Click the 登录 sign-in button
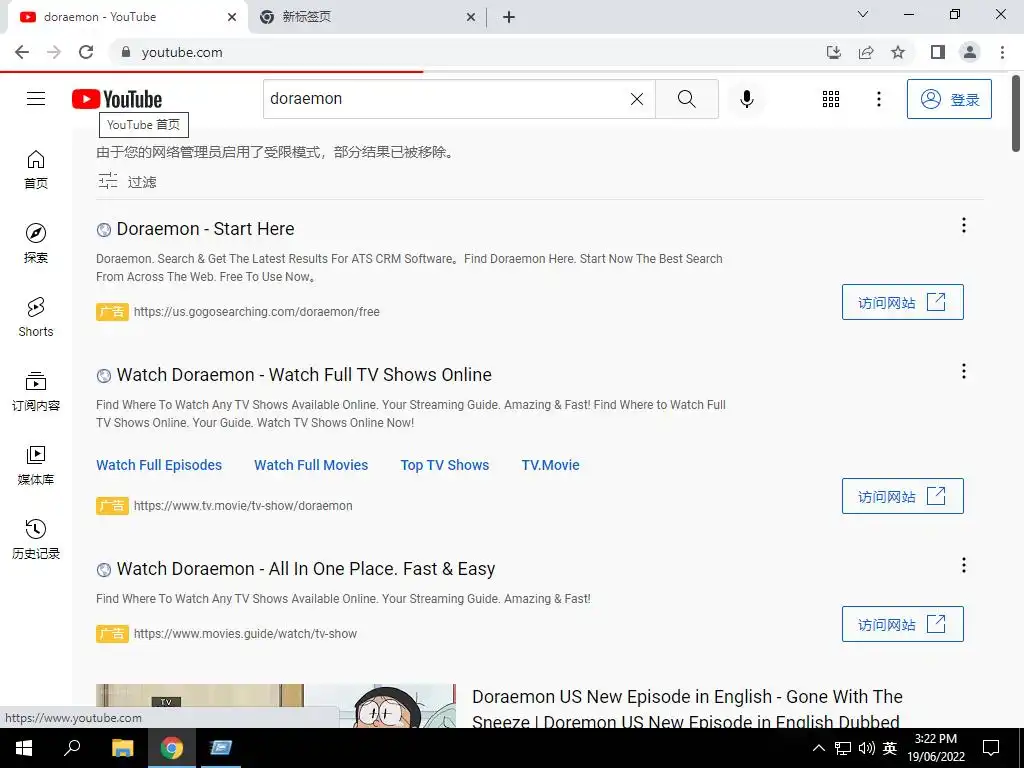Screen dimensions: 1024x768 click(x=949, y=99)
